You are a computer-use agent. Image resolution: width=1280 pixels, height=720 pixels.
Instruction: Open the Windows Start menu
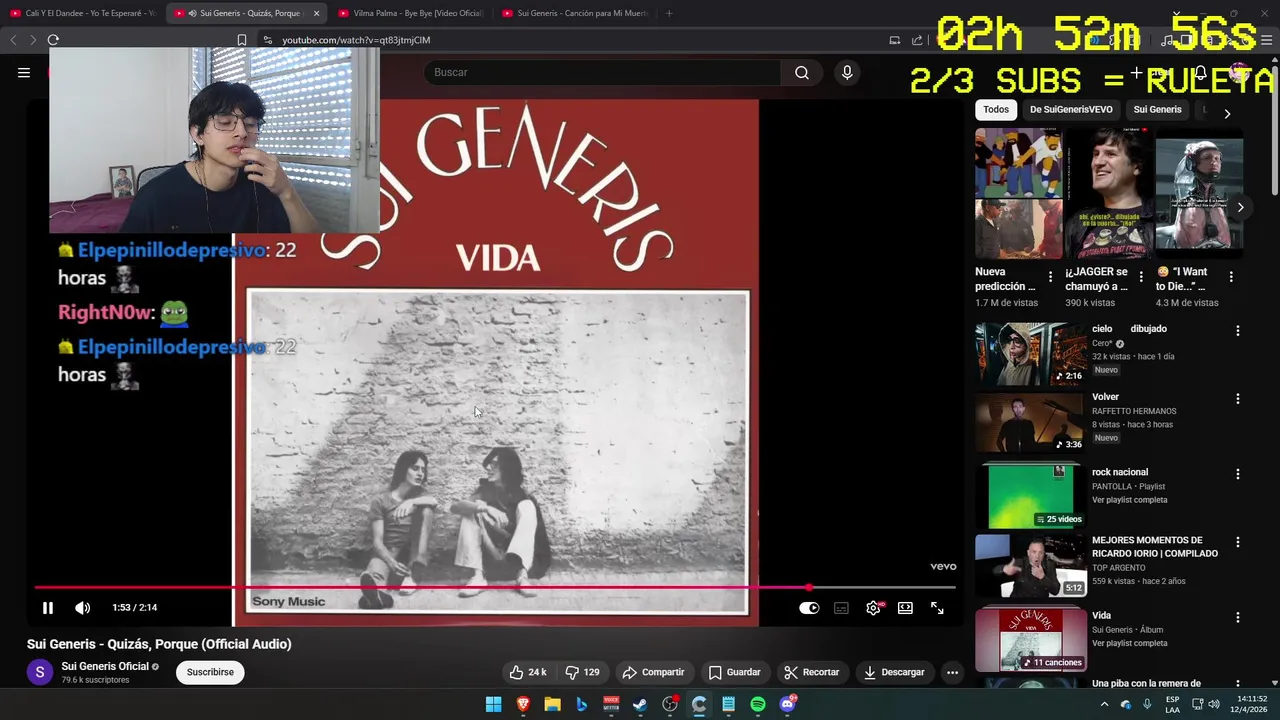pos(494,705)
